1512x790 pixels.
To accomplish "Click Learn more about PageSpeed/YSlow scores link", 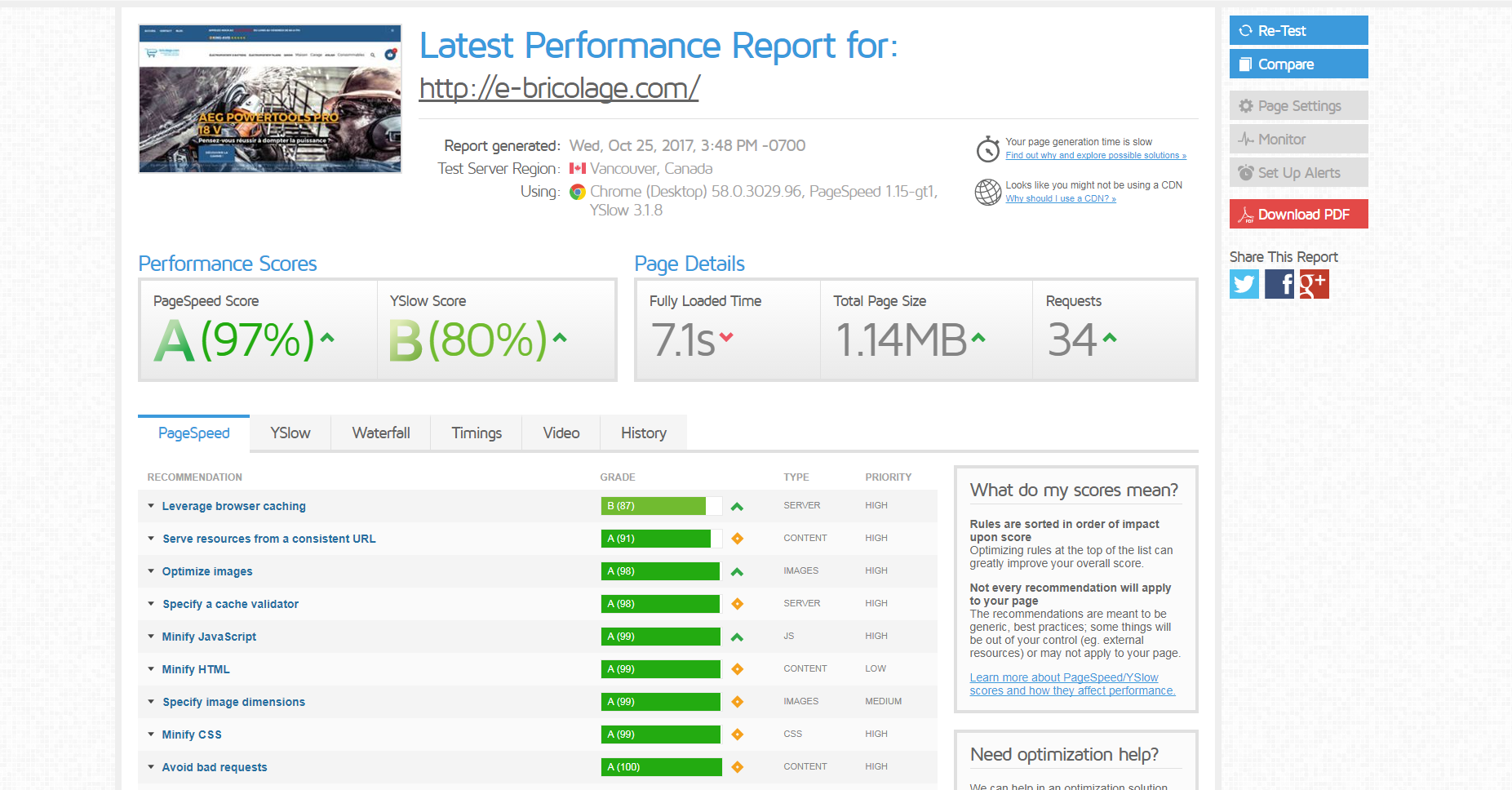I will coord(1072,684).
